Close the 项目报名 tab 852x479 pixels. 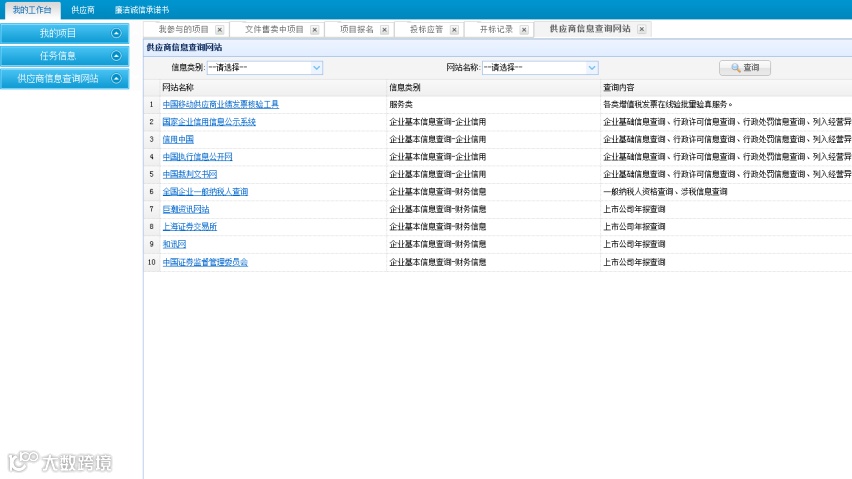[x=385, y=30]
